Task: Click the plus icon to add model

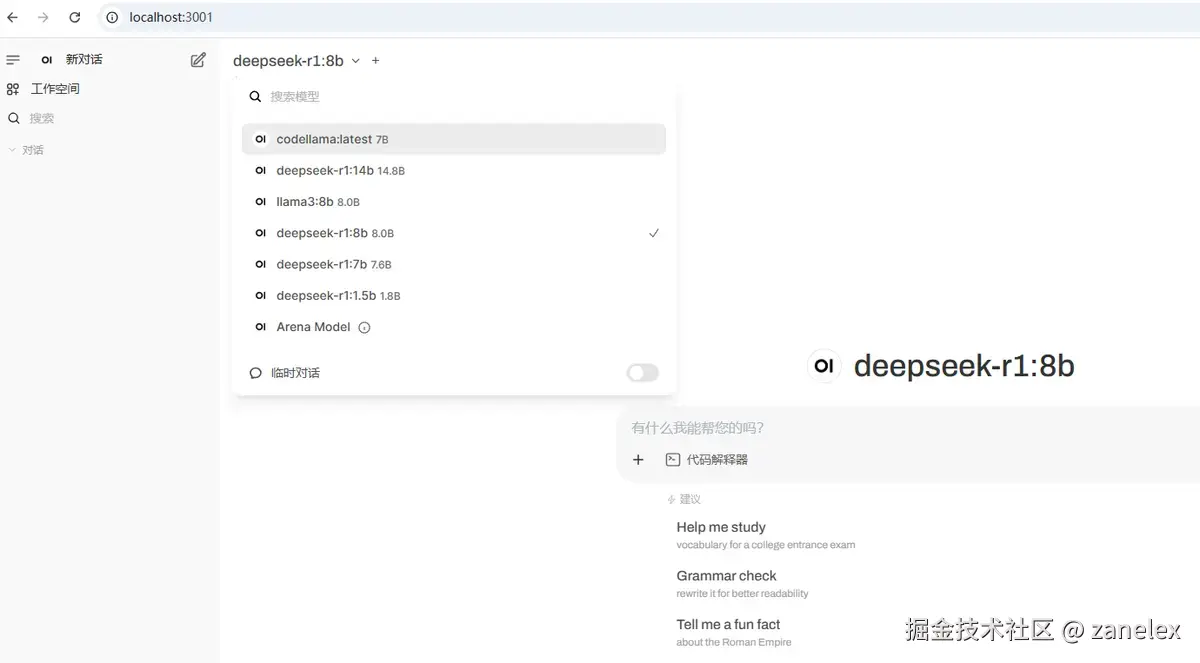Action: (376, 61)
